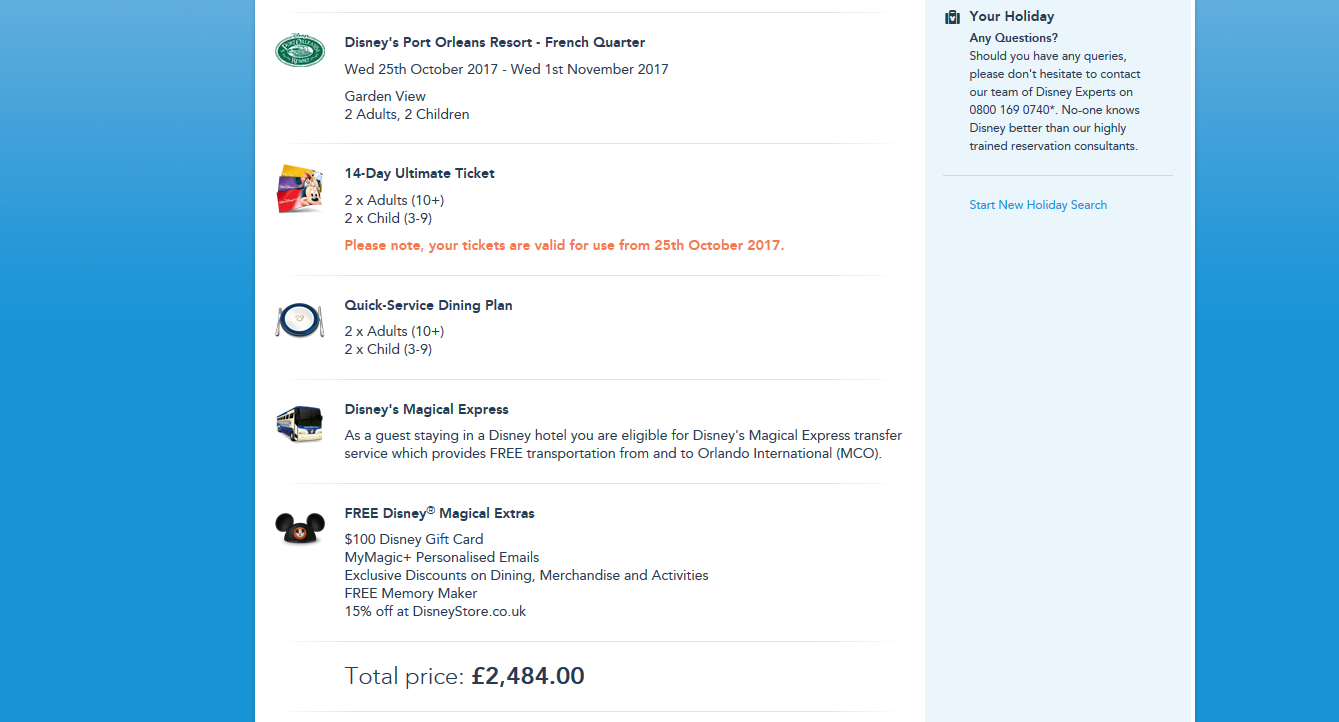Click the Port Orleans Resort logo icon
The width and height of the screenshot is (1339, 722).
click(300, 50)
